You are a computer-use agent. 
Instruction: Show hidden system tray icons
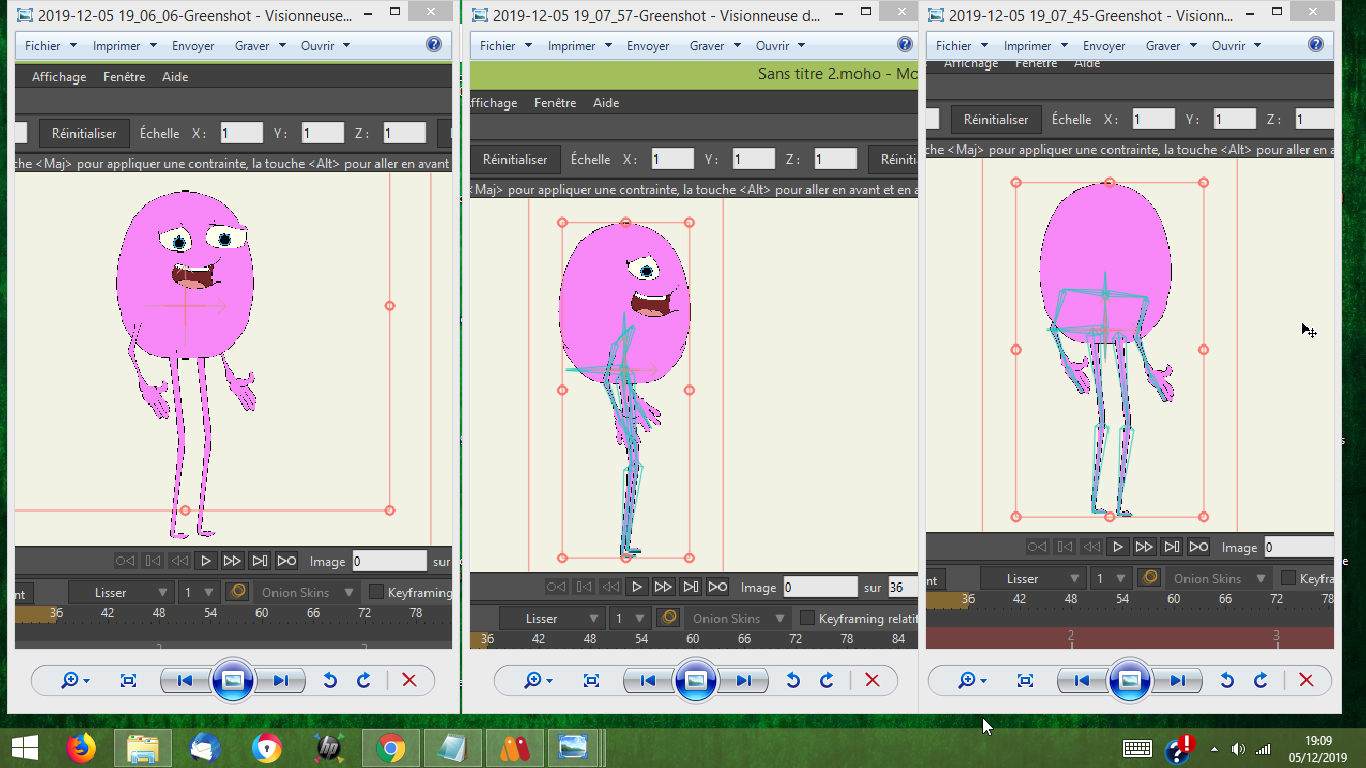1214,748
